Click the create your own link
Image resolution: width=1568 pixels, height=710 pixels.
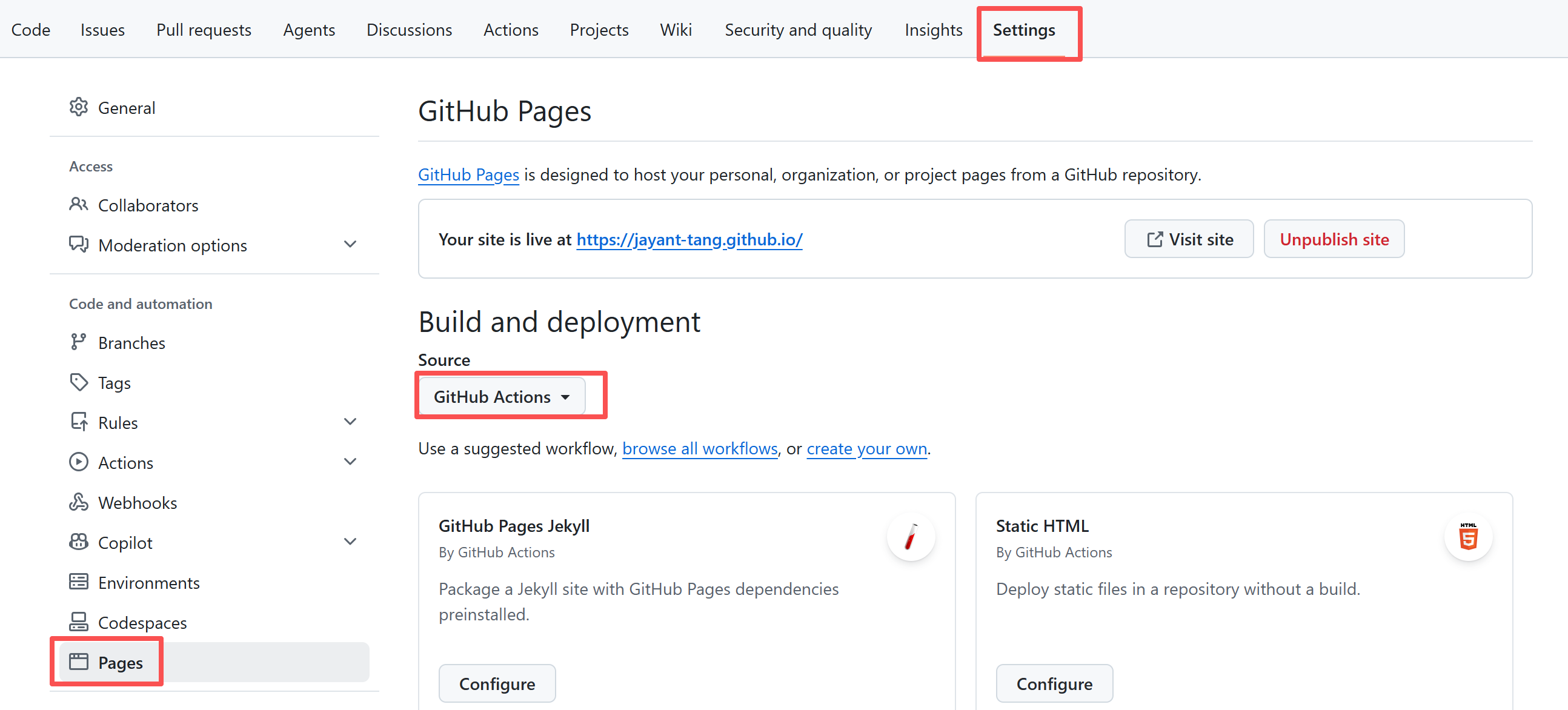point(867,448)
